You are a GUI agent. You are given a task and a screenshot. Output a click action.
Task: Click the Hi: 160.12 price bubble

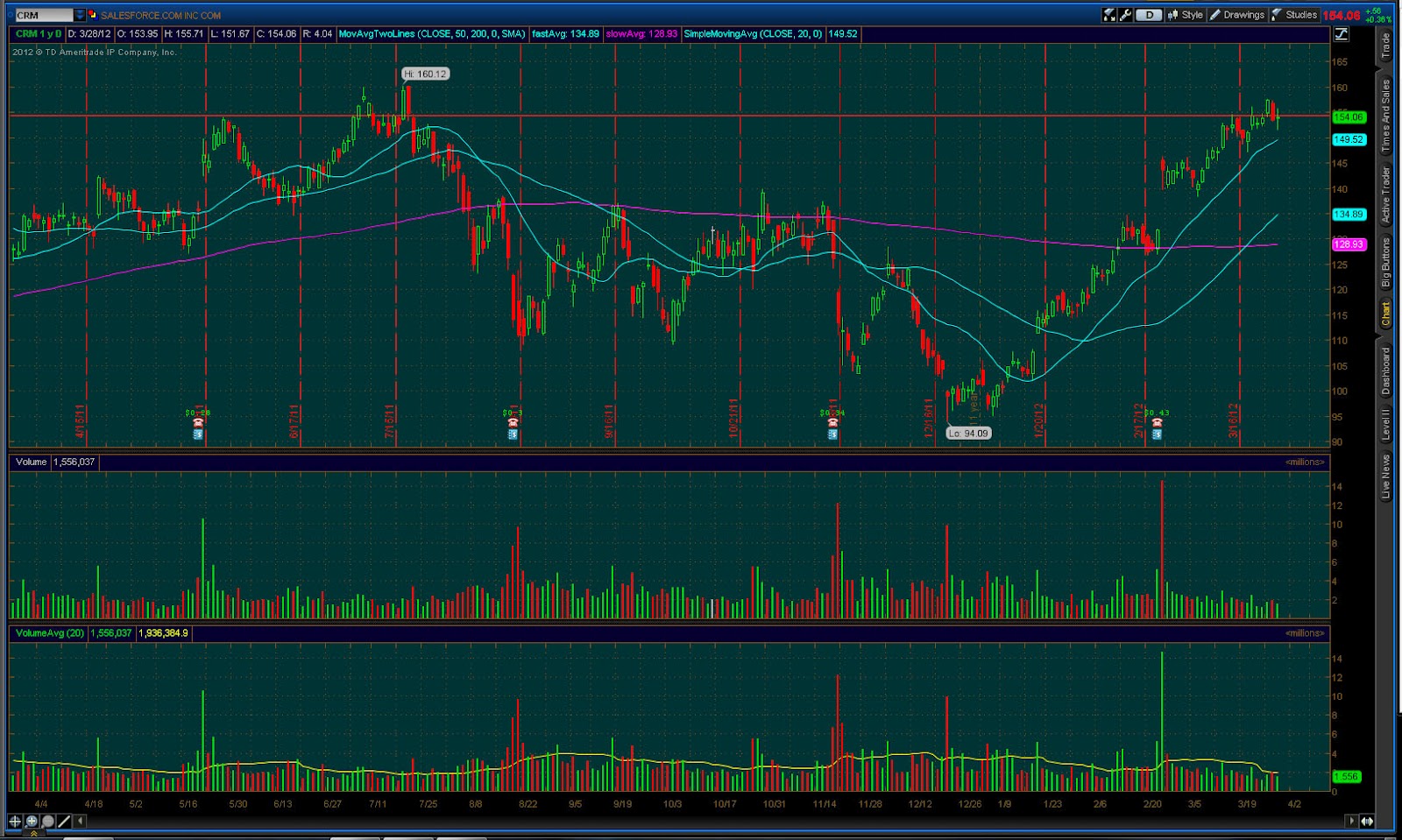tap(426, 74)
